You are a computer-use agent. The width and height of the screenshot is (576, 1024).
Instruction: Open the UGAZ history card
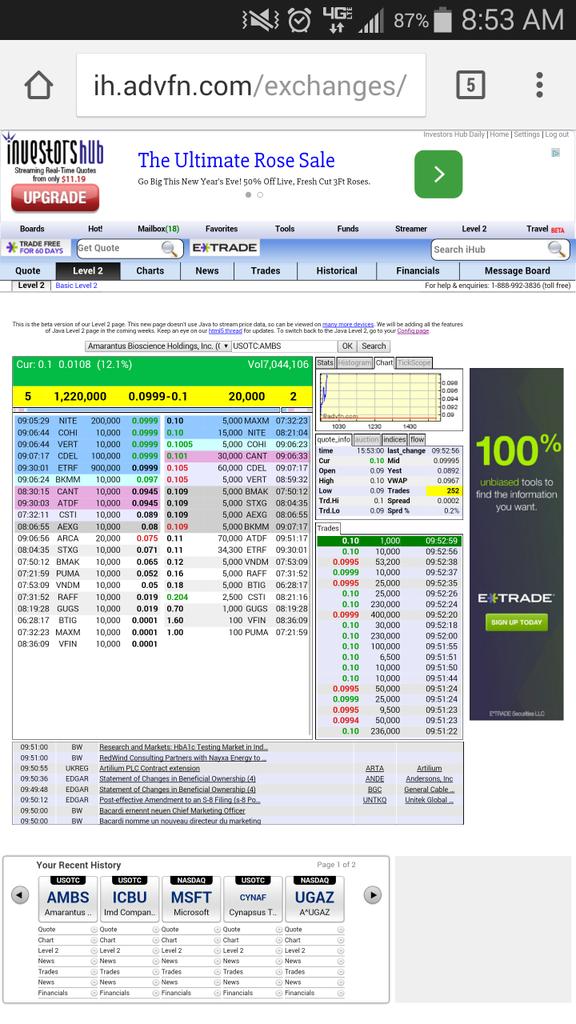click(315, 899)
